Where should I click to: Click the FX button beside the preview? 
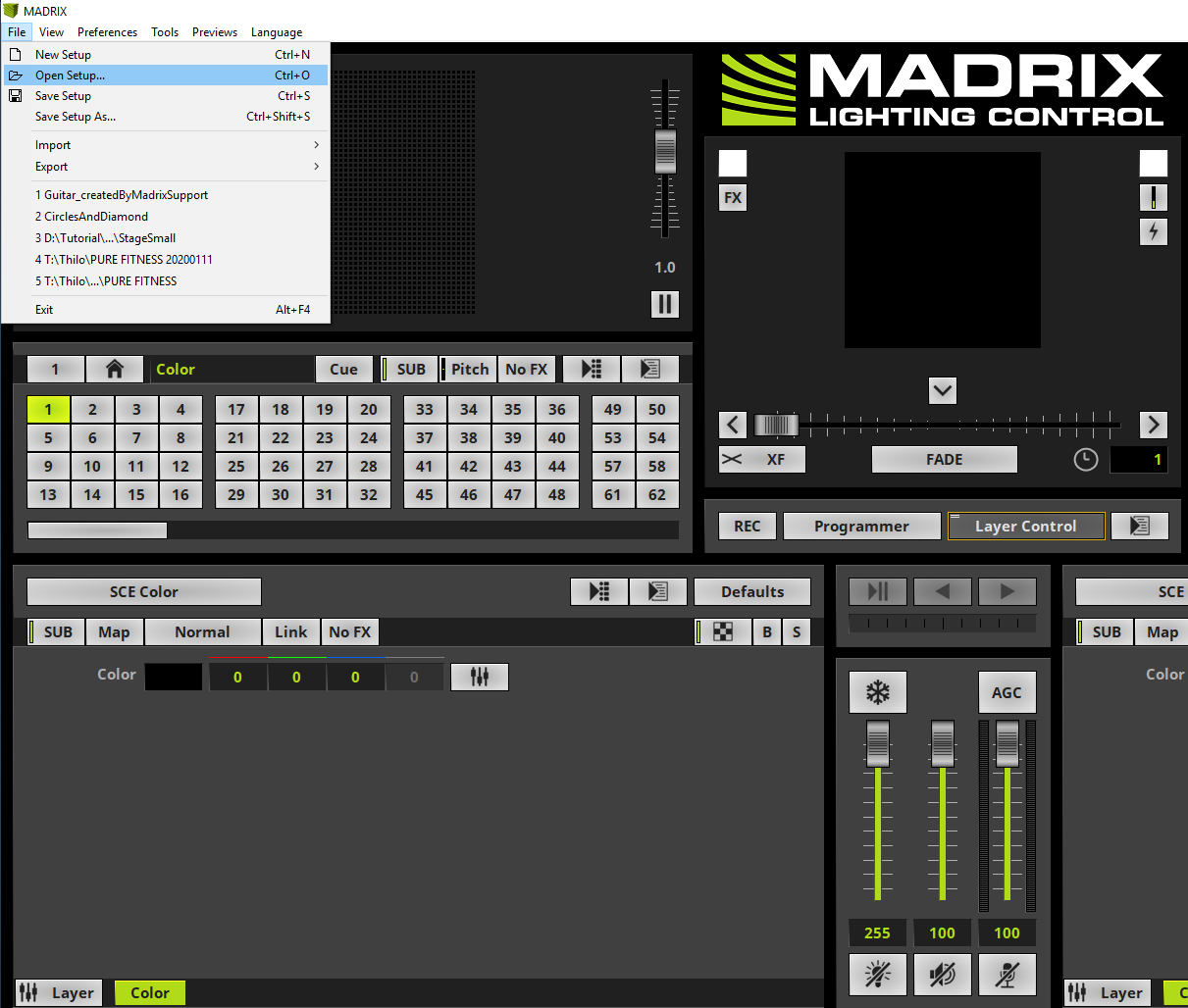pos(733,197)
